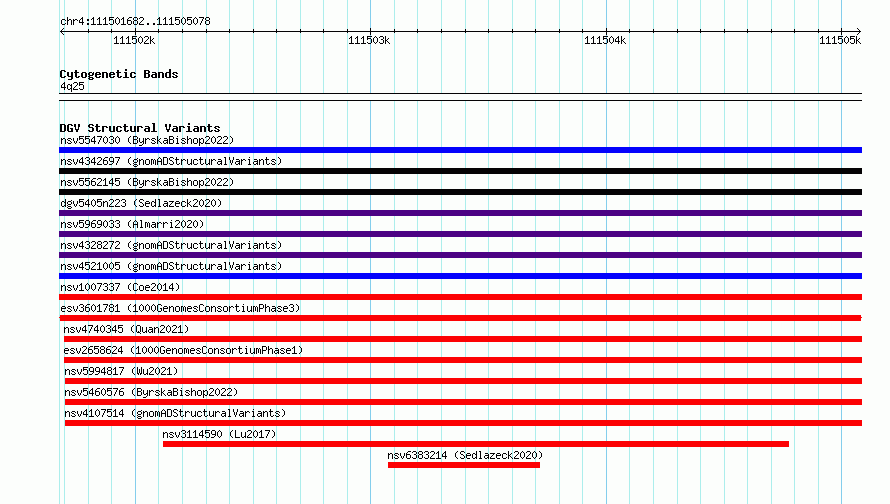Click the red bar under esv2658624
This screenshot has width=890, height=504.
463,360
